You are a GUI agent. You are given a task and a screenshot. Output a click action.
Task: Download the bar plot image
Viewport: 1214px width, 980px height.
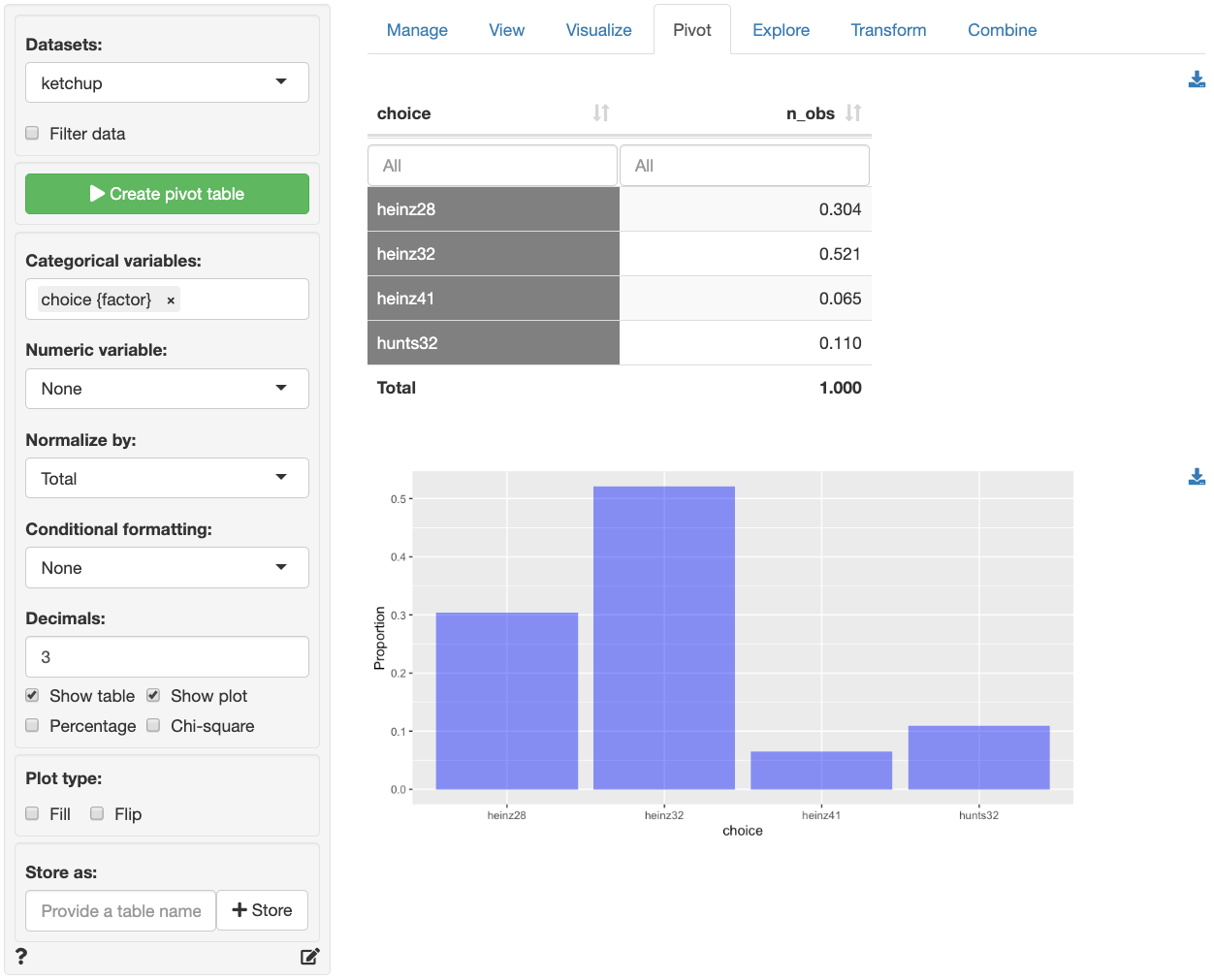1197,477
